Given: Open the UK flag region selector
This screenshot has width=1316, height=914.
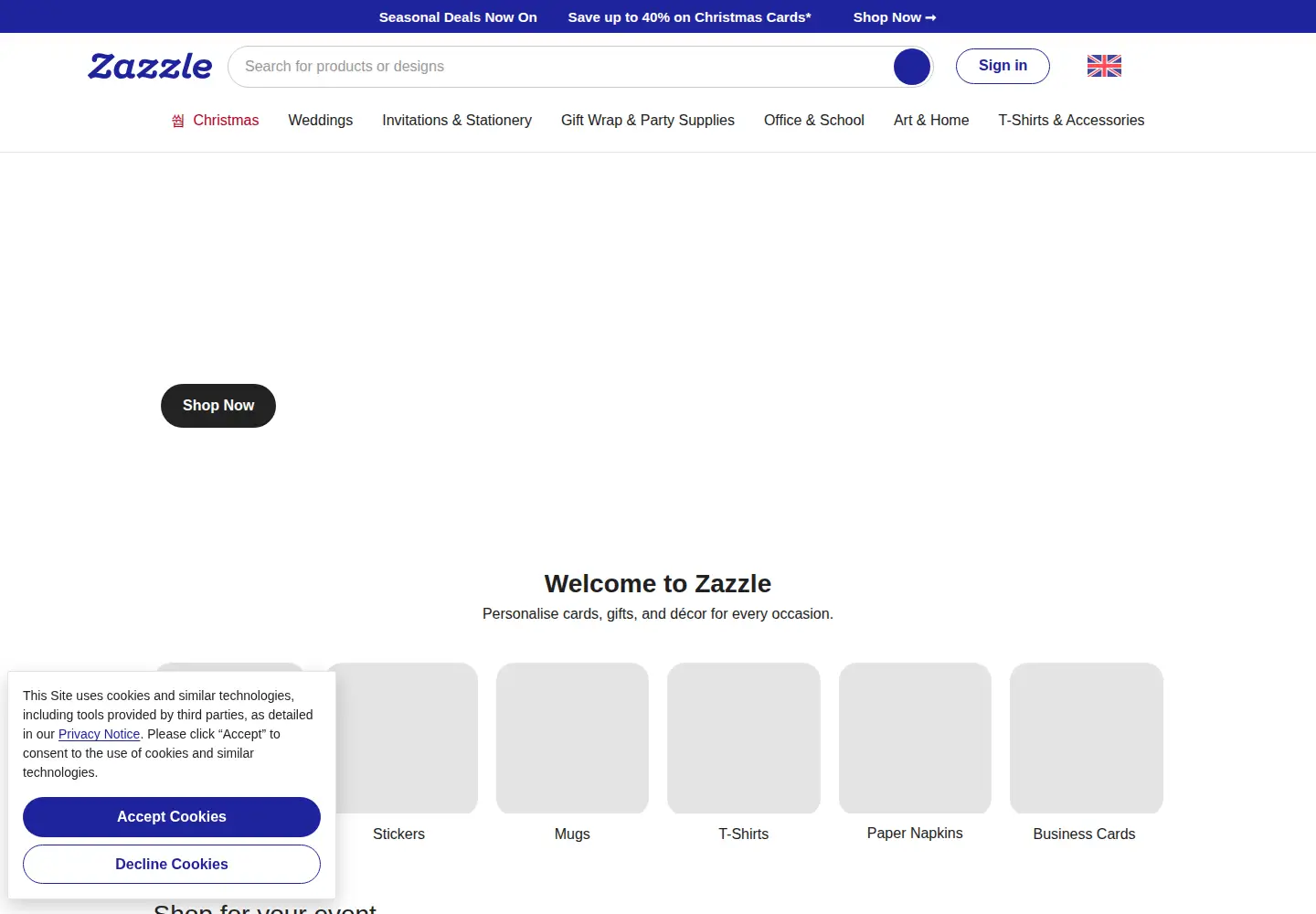Looking at the screenshot, I should 1104,66.
